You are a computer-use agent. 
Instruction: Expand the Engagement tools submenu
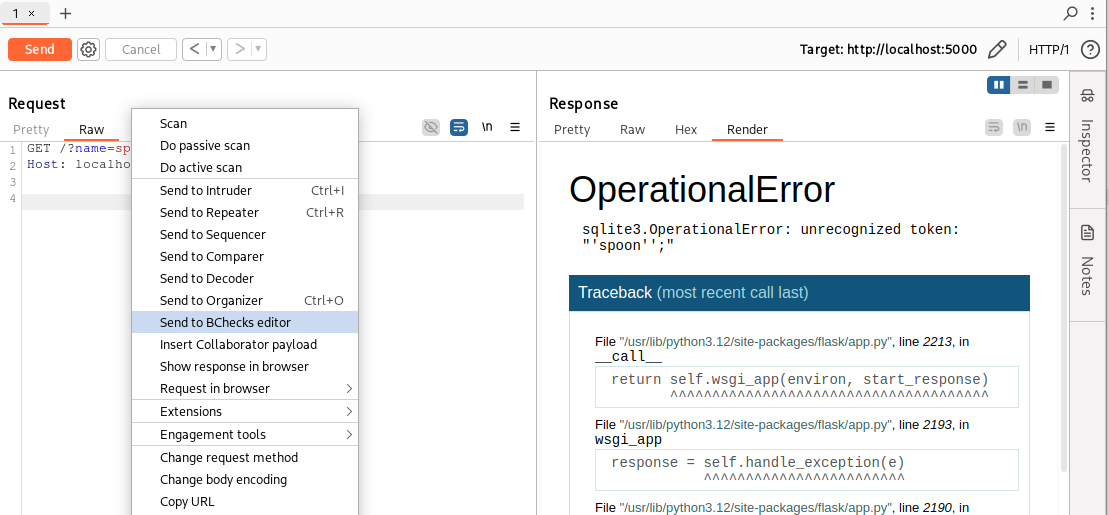[x=244, y=434]
